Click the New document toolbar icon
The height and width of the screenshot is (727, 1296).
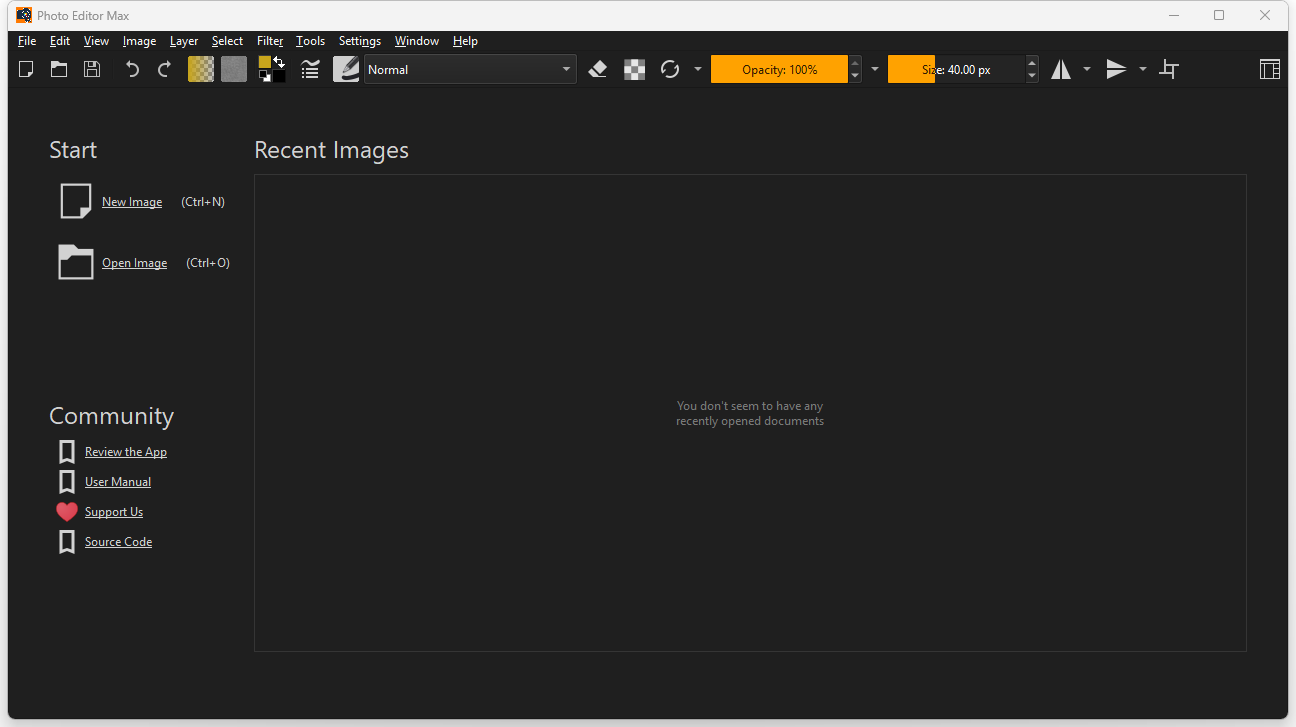coord(27,69)
